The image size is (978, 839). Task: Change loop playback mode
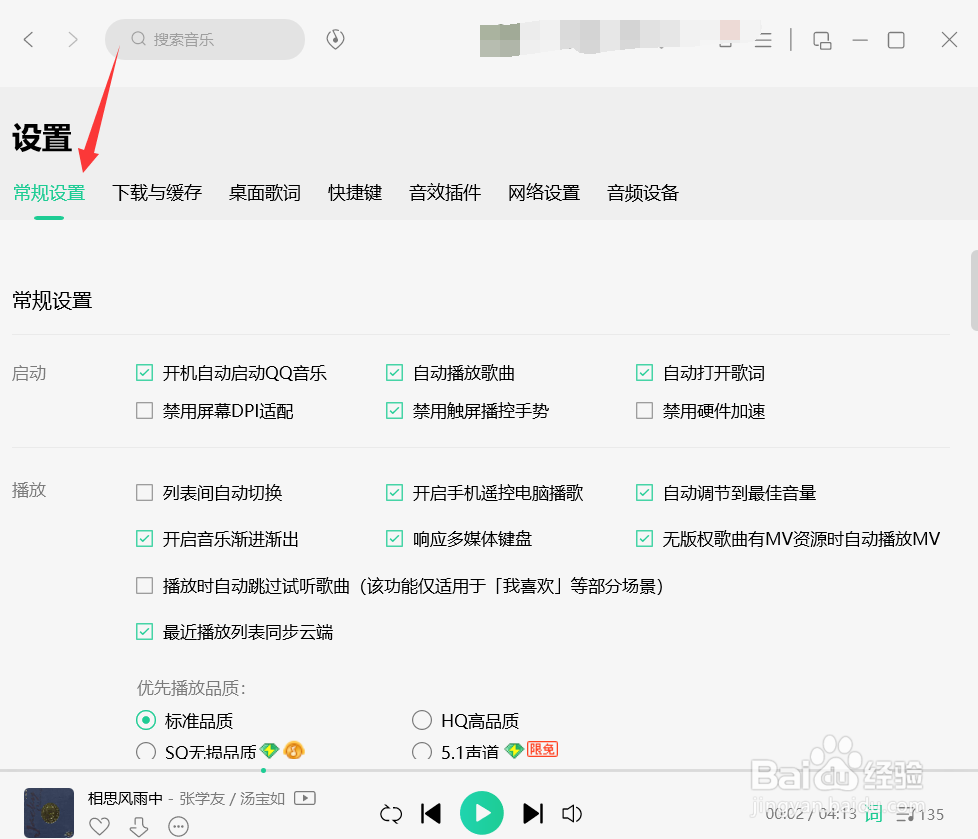pyautogui.click(x=391, y=814)
